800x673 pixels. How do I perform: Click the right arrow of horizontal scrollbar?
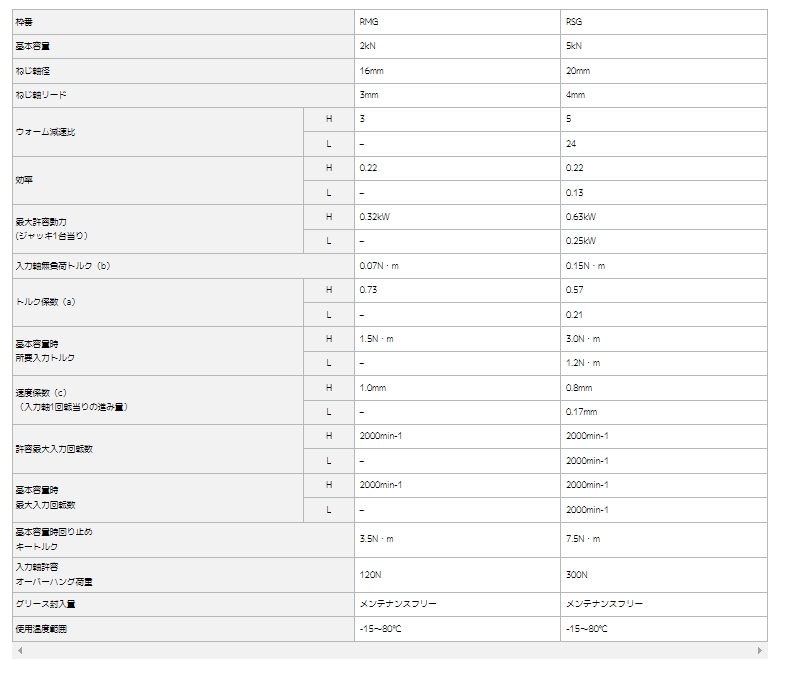pyautogui.click(x=762, y=652)
